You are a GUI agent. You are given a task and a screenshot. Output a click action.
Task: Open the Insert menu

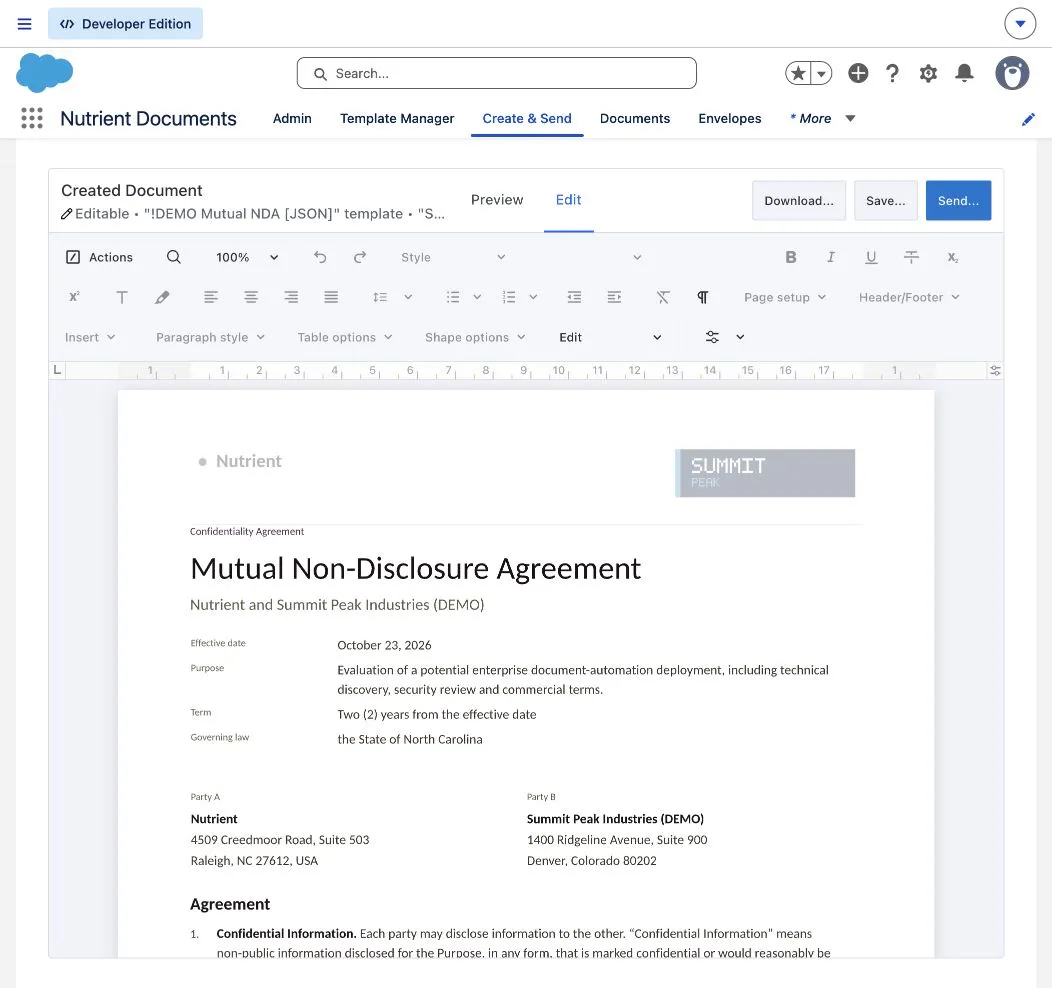pyautogui.click(x=90, y=337)
